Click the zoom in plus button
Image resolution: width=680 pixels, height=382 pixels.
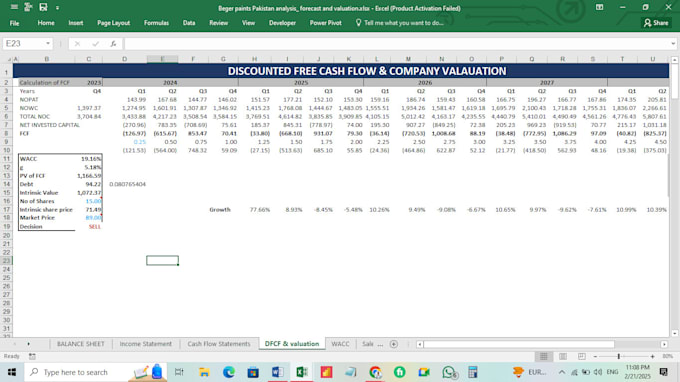pos(652,356)
